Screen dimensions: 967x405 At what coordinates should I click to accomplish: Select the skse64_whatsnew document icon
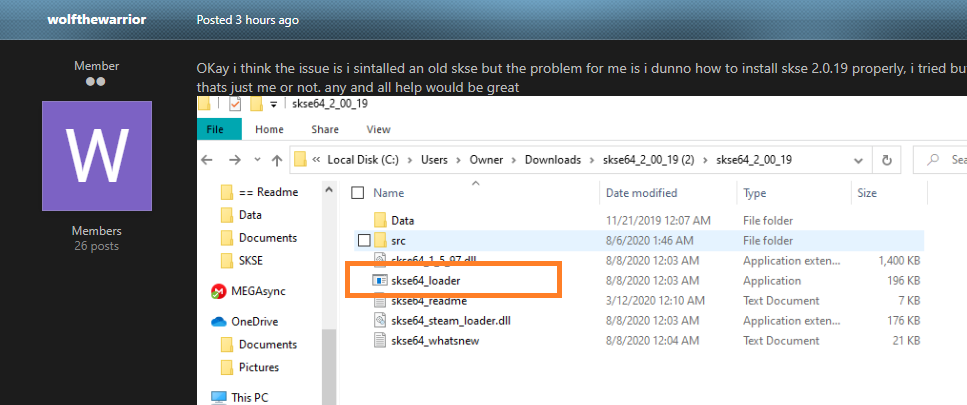tap(380, 340)
